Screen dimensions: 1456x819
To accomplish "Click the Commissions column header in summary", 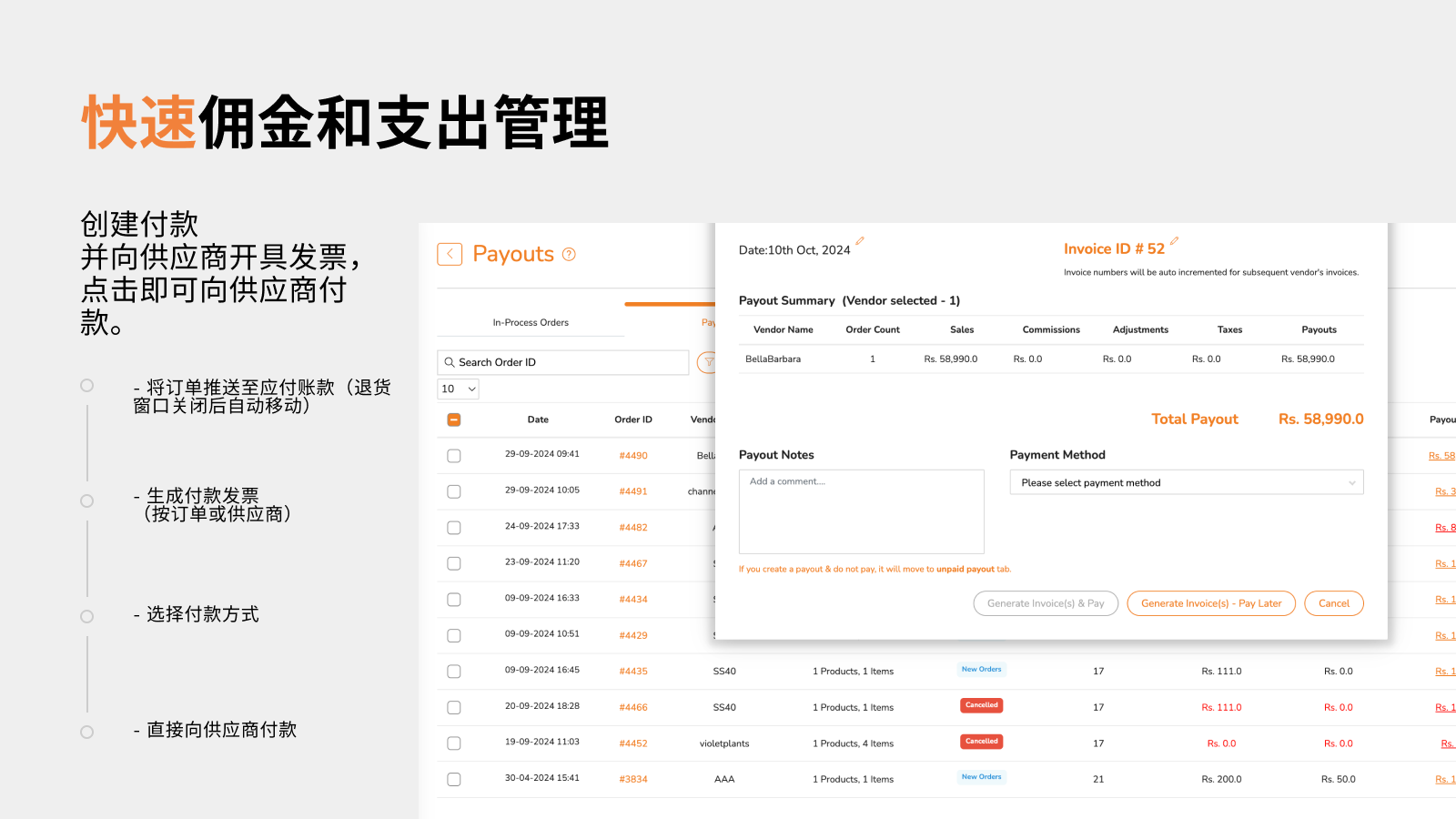I will pos(1051,330).
